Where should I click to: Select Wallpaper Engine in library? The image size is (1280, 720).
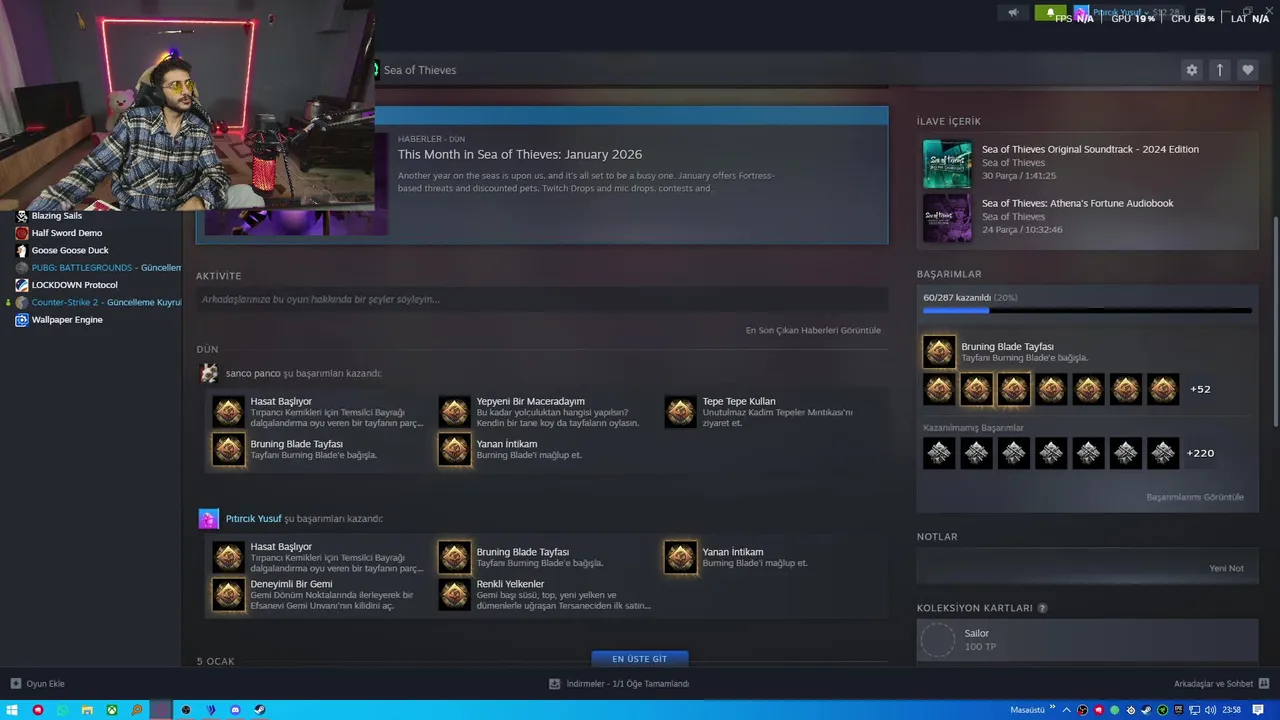click(x=67, y=320)
